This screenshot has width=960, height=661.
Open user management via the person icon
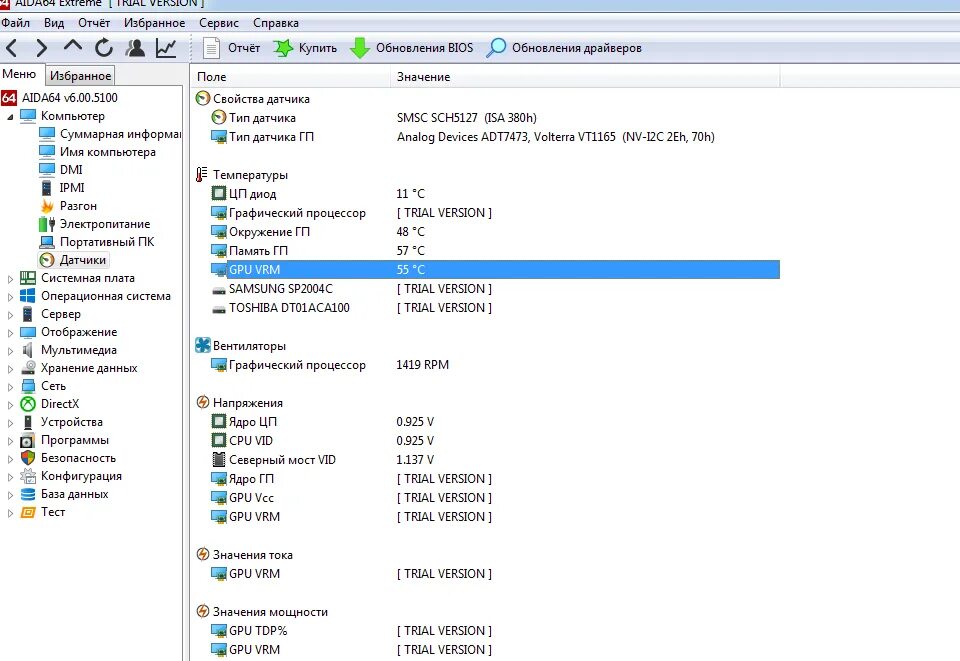click(135, 48)
